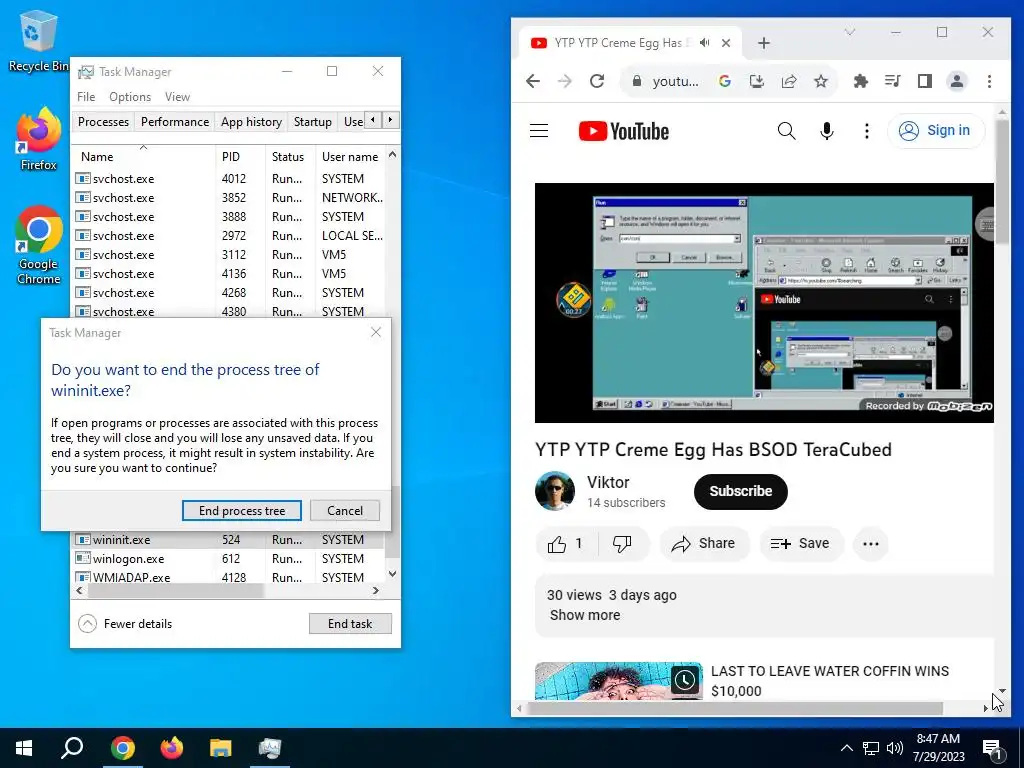Click Task Manager horizontal scrollbar
This screenshot has width=1024, height=768.
(176, 590)
